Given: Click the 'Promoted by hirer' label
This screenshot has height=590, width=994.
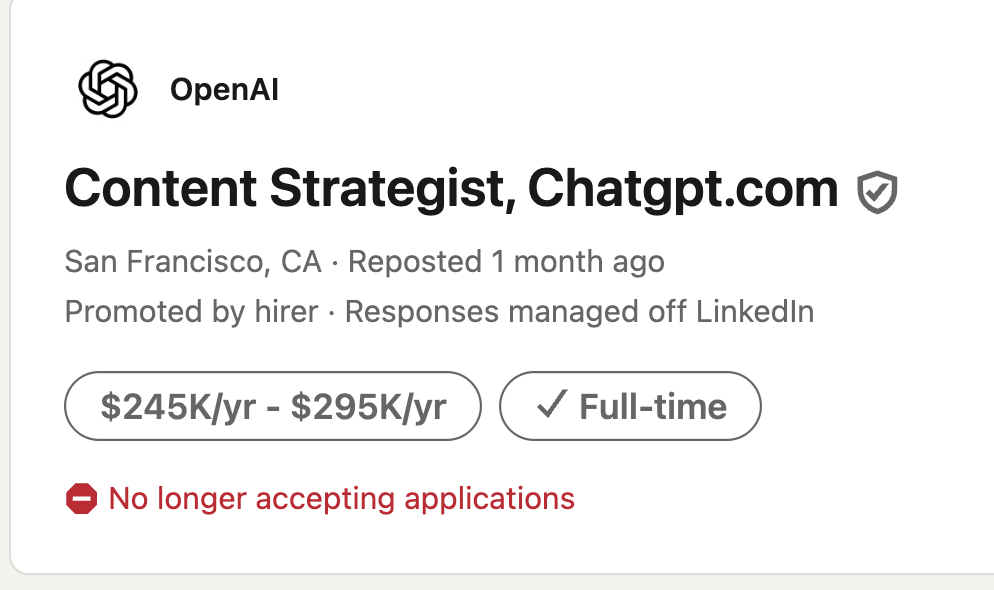Looking at the screenshot, I should tap(191, 312).
